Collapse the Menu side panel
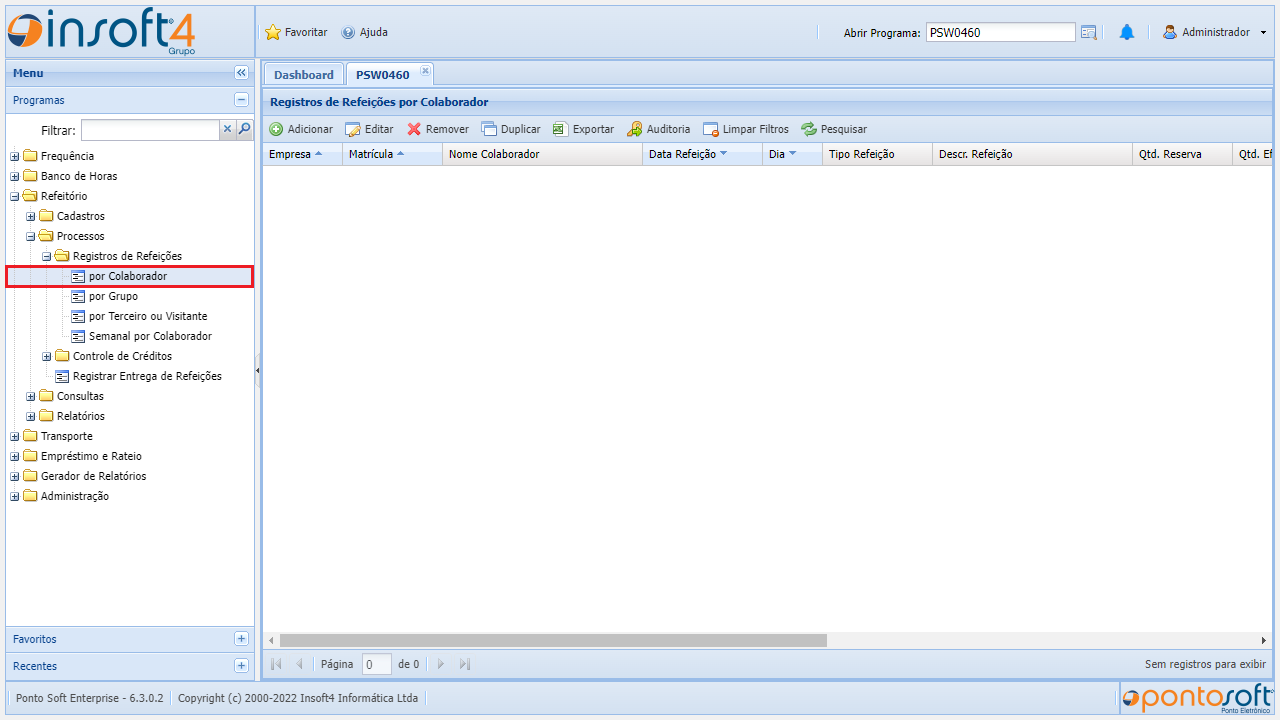This screenshot has height=720, width=1280. (241, 73)
